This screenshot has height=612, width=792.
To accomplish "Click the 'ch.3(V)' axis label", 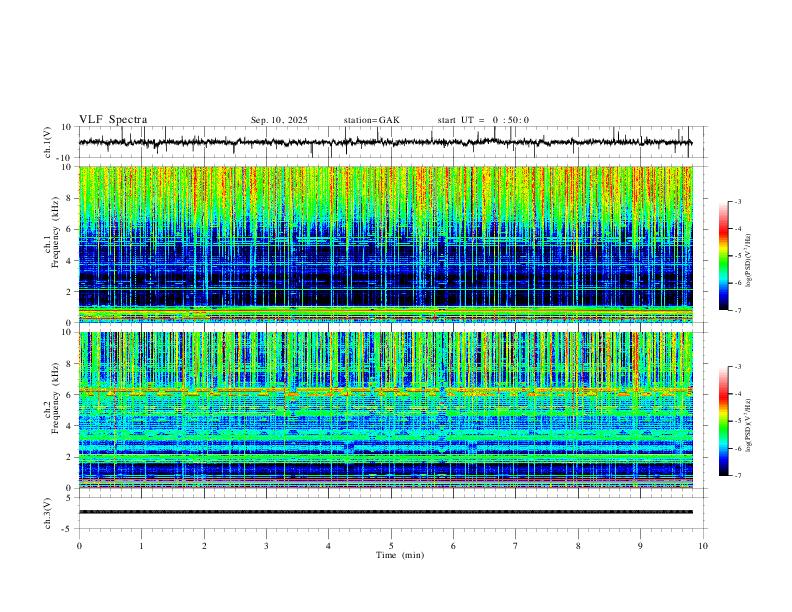I will (x=48, y=514).
